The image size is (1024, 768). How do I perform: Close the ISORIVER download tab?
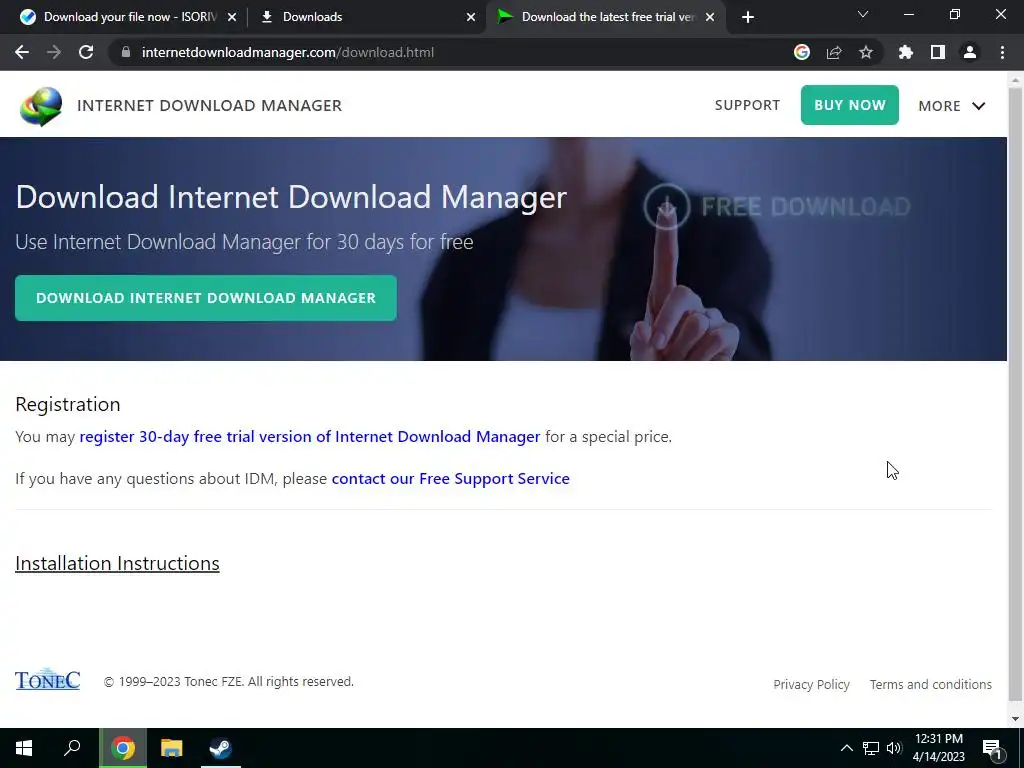(x=232, y=17)
